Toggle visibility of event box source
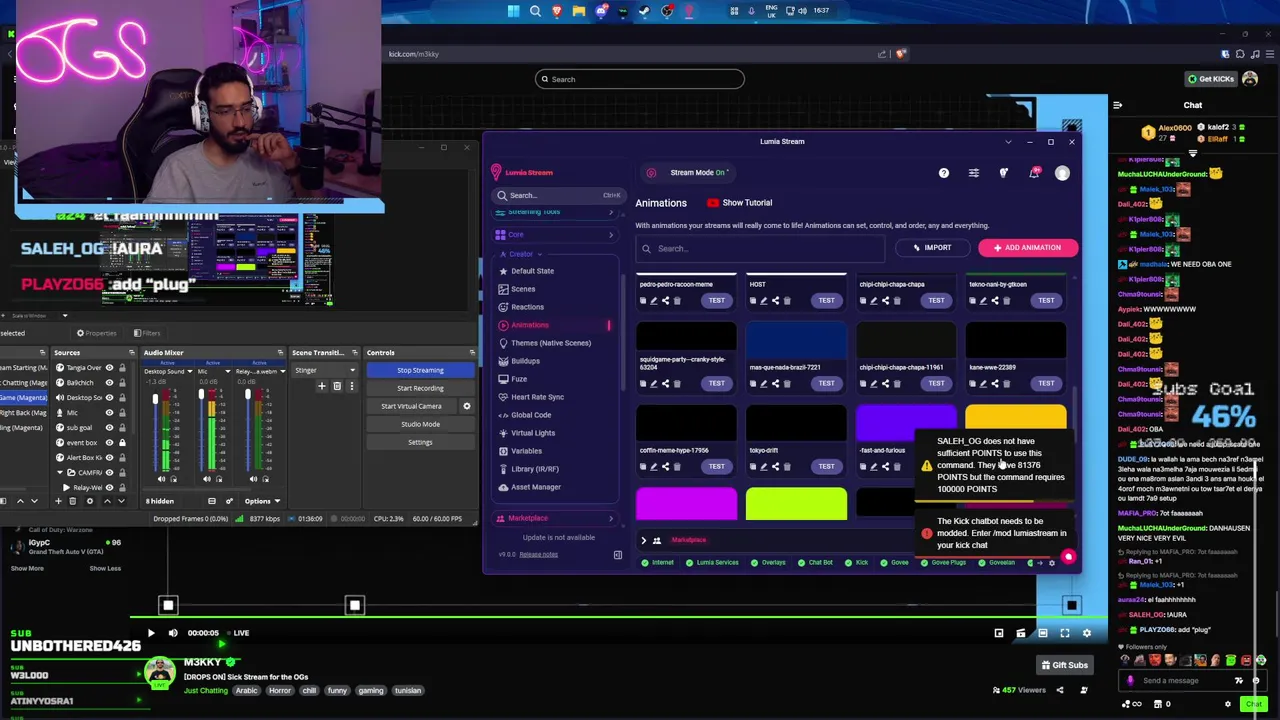Viewport: 1280px width, 720px height. pos(110,442)
